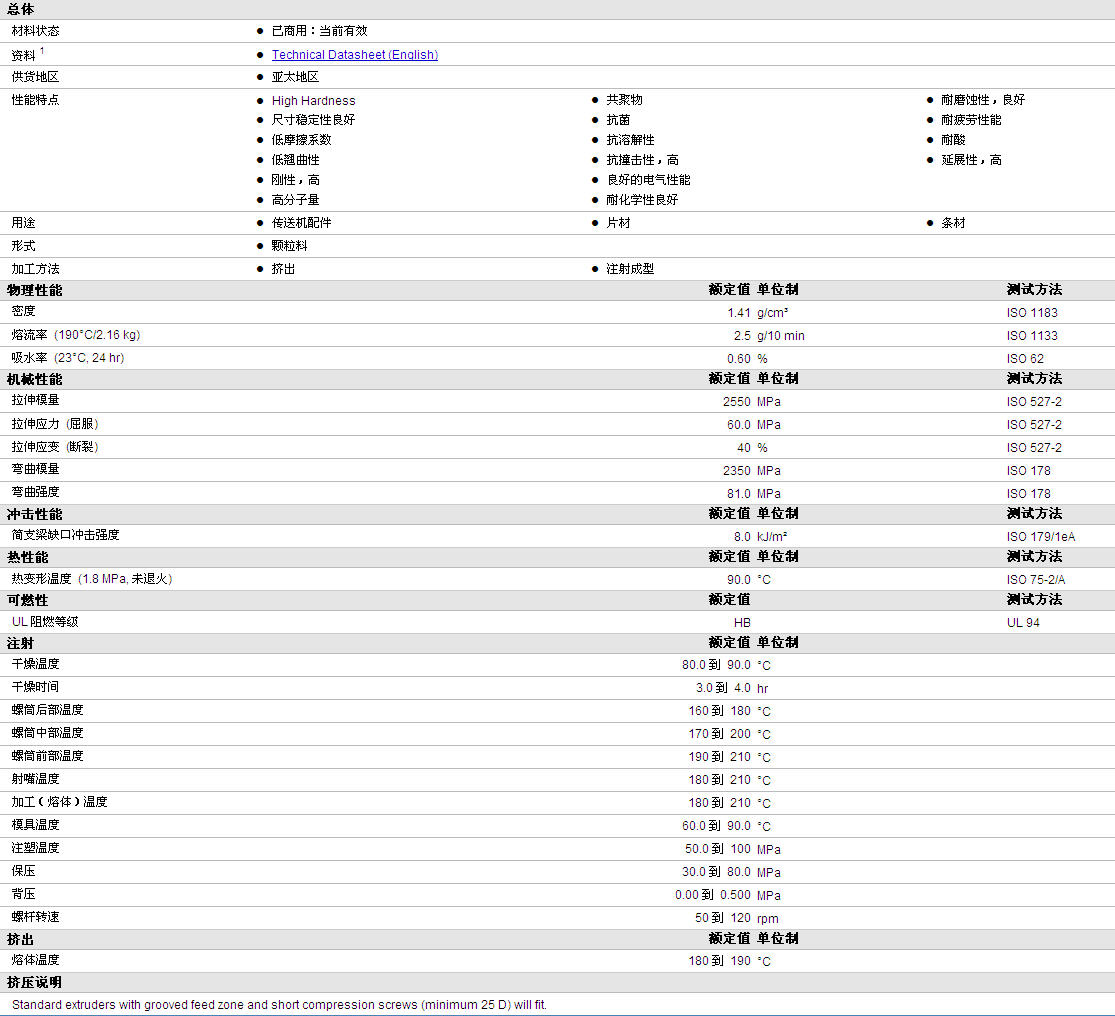Screen dimensions: 1115x1016
Task: Select '颗粒料' form entry
Action: coord(289,246)
